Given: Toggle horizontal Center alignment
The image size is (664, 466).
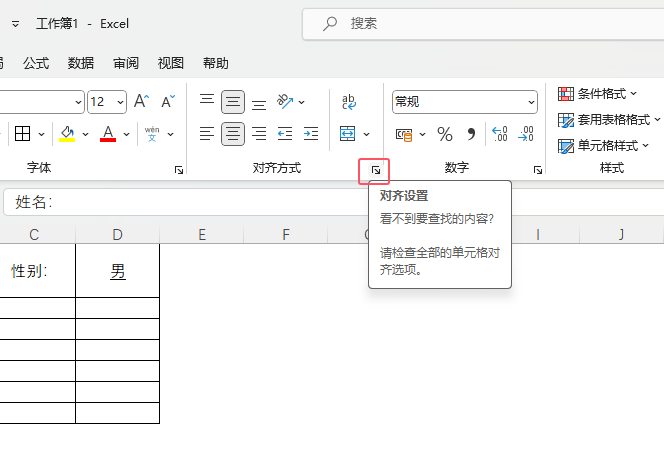Looking at the screenshot, I should tap(233, 134).
